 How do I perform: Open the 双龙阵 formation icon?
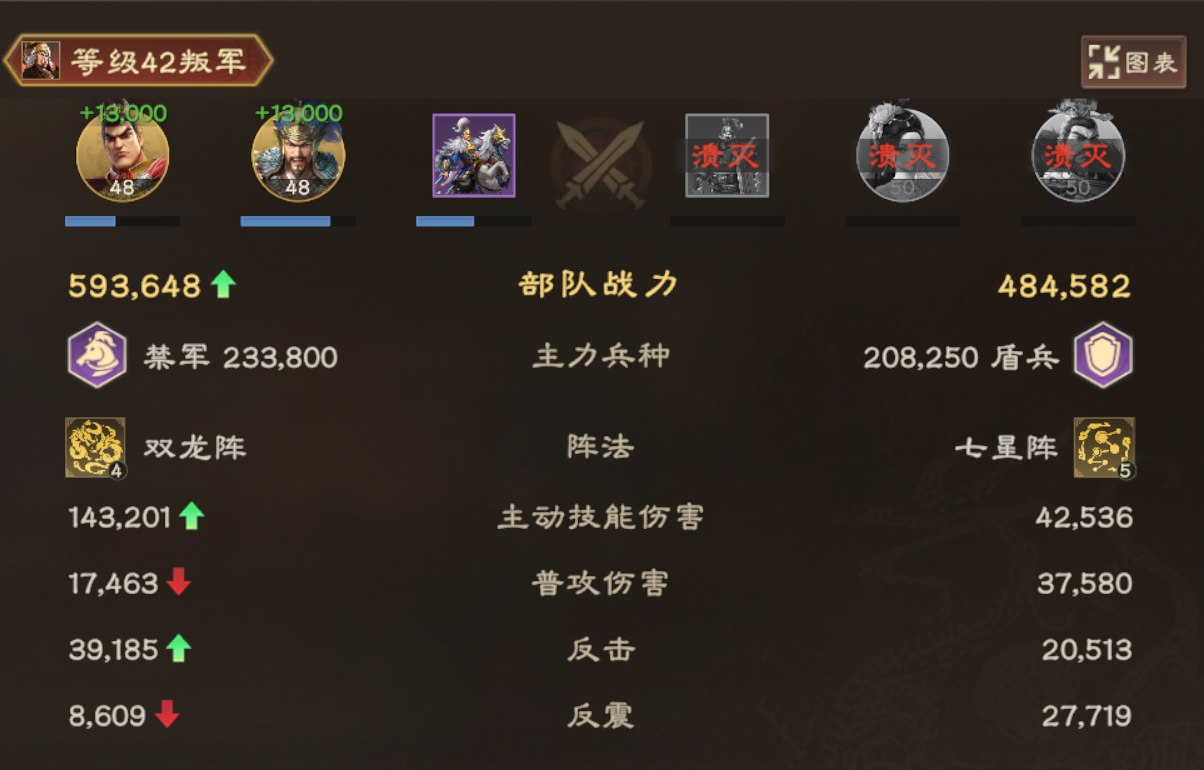[96, 447]
